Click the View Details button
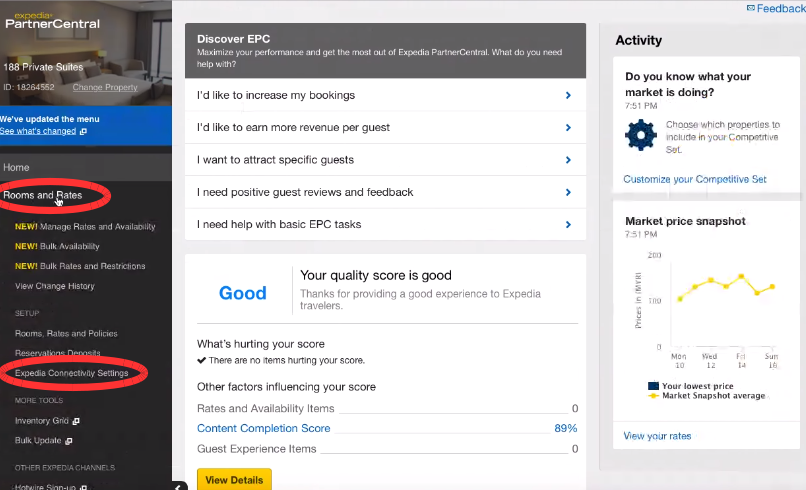The height and width of the screenshot is (490, 806). coord(234,480)
